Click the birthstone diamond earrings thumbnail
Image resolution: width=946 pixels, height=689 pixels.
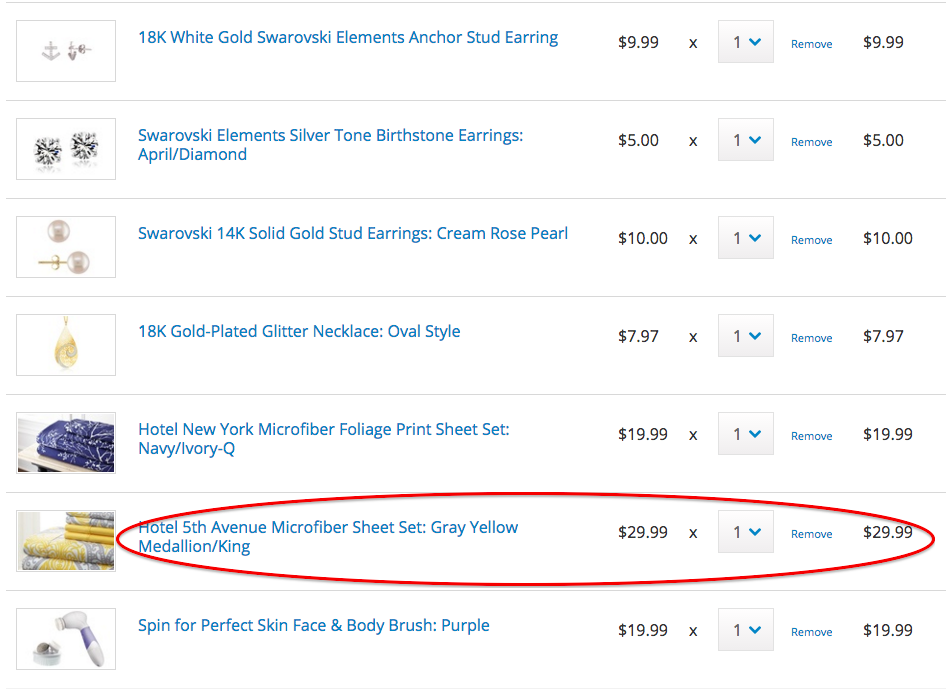coord(66,149)
